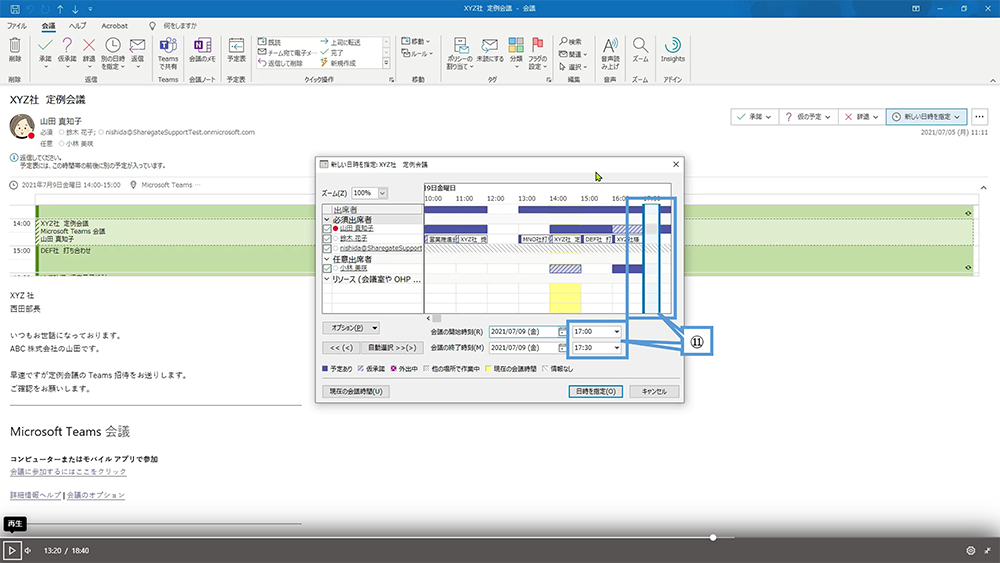This screenshot has width=1000, height=563.
Task: Click the Mark as Unread (未読にする) icon
Action: (x=489, y=45)
